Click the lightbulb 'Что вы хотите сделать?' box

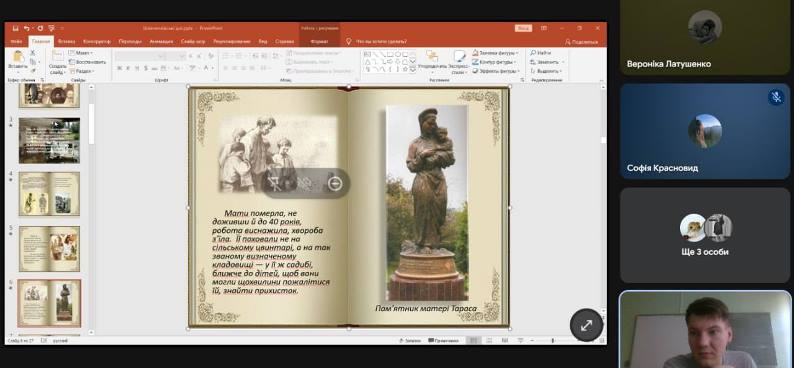click(x=377, y=42)
